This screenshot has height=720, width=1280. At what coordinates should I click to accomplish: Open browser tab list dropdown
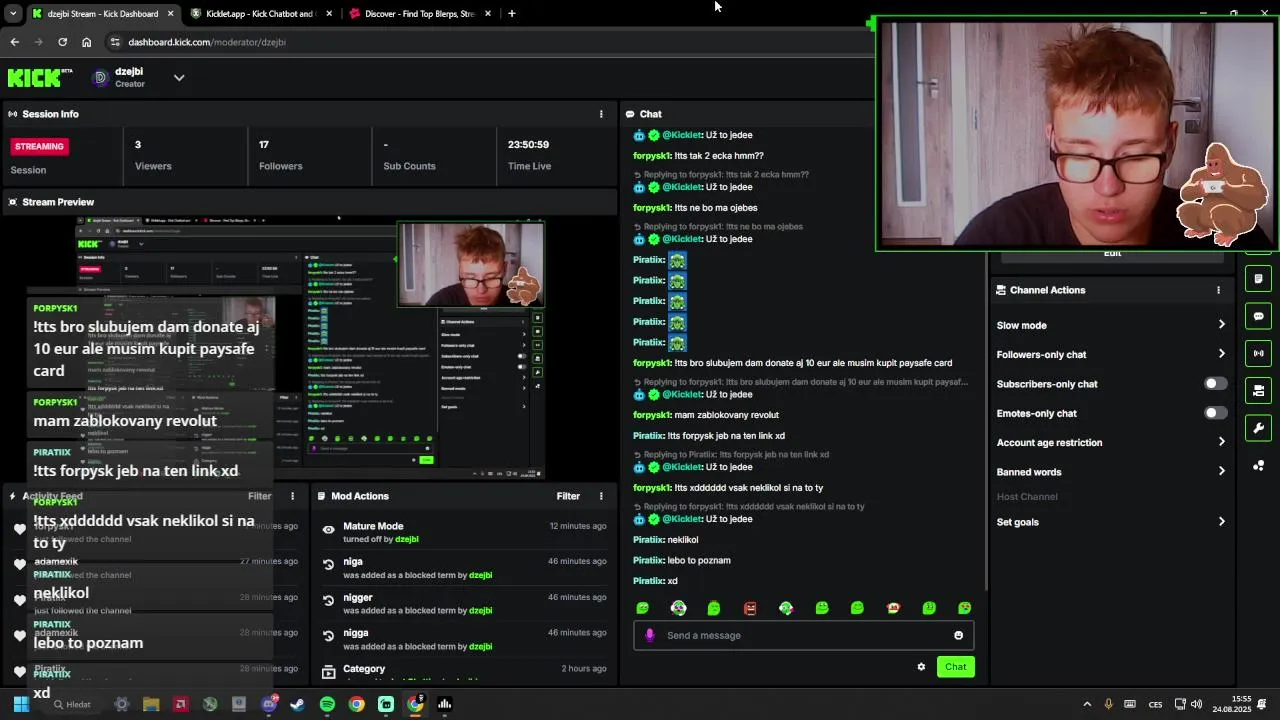pyautogui.click(x=11, y=14)
